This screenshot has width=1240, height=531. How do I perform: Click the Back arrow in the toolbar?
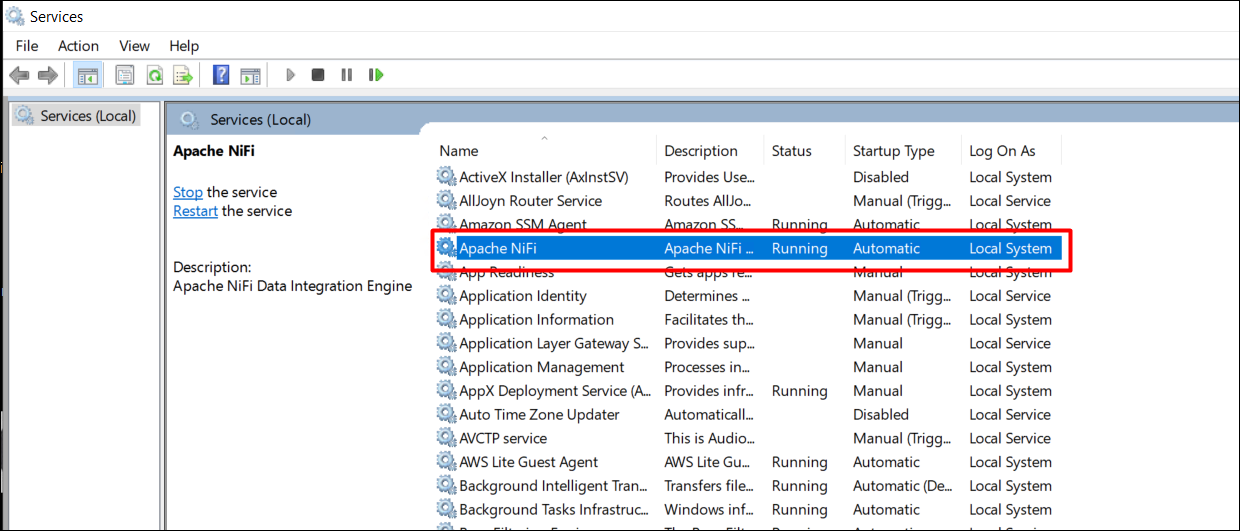pos(19,75)
